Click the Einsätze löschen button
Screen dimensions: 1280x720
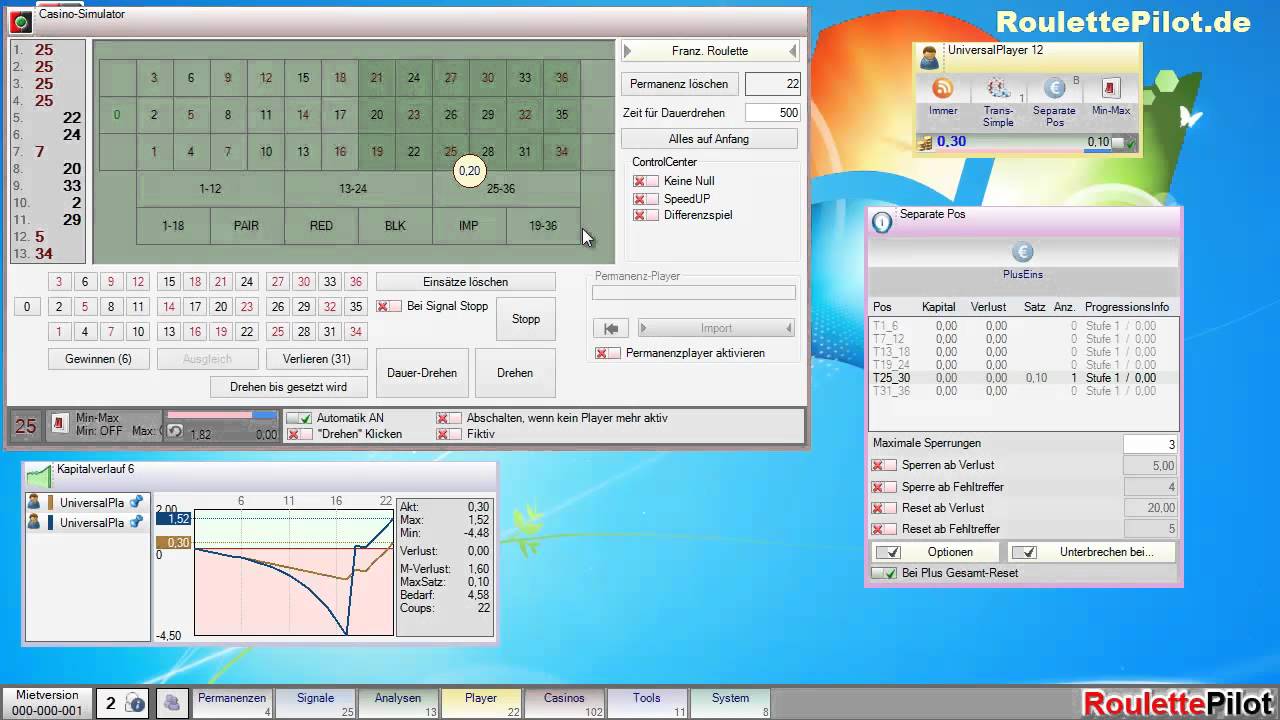click(x=466, y=282)
